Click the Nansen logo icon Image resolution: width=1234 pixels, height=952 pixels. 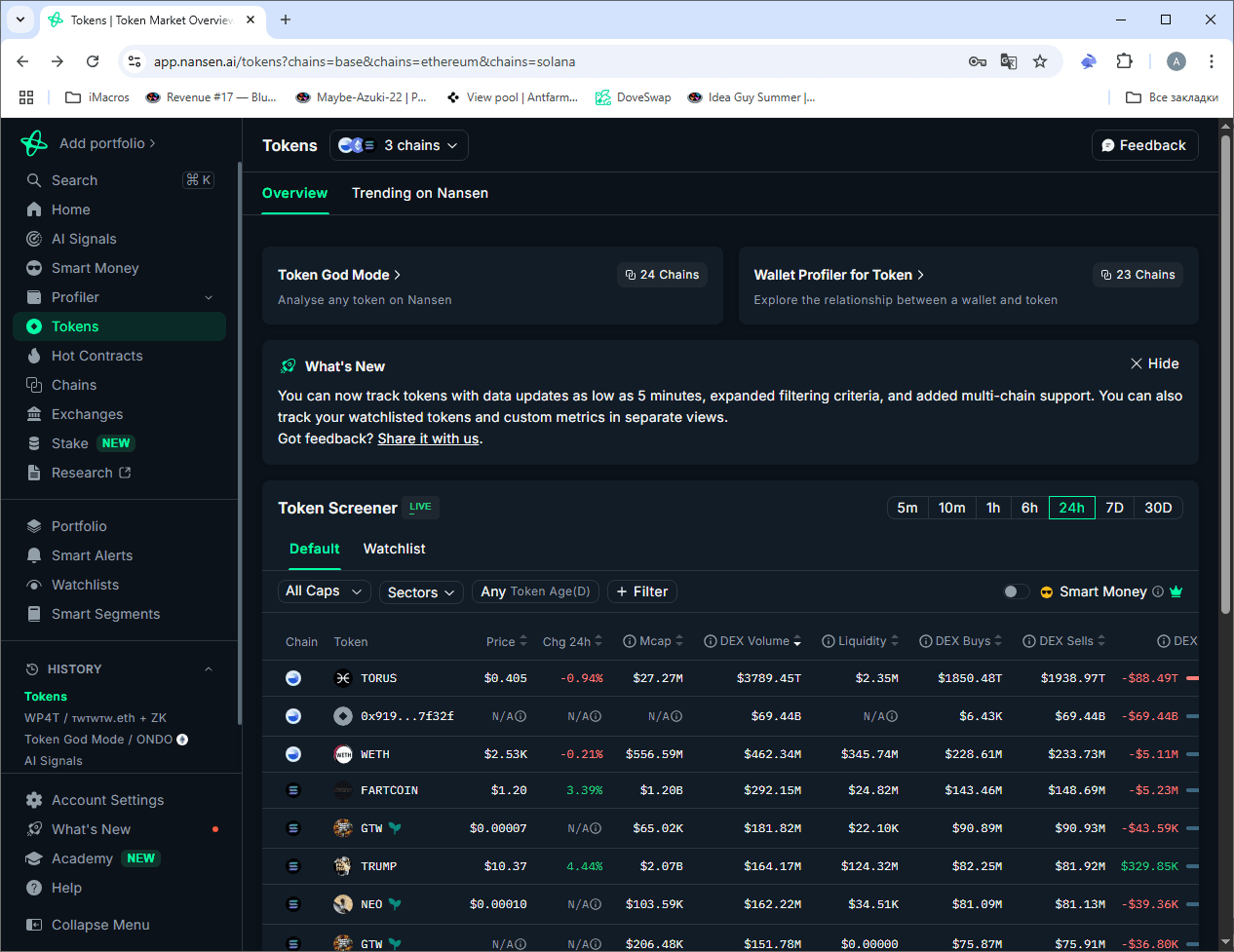point(34,143)
